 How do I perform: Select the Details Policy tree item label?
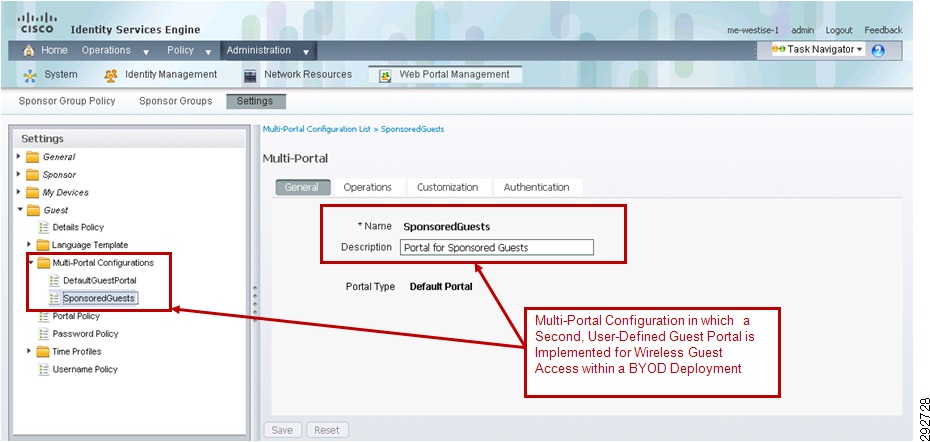[78, 227]
